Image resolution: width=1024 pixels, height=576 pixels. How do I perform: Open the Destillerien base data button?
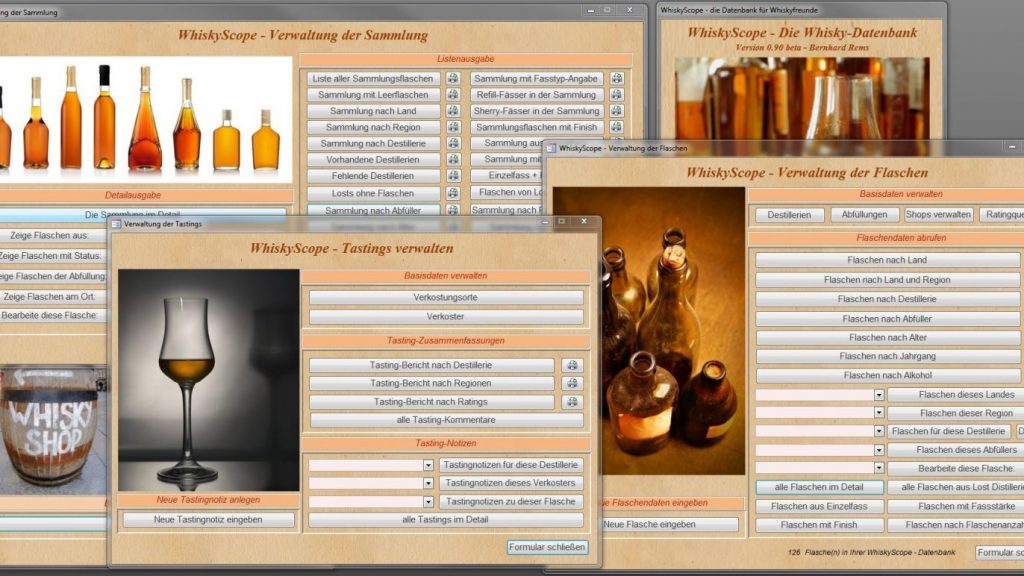[x=789, y=215]
